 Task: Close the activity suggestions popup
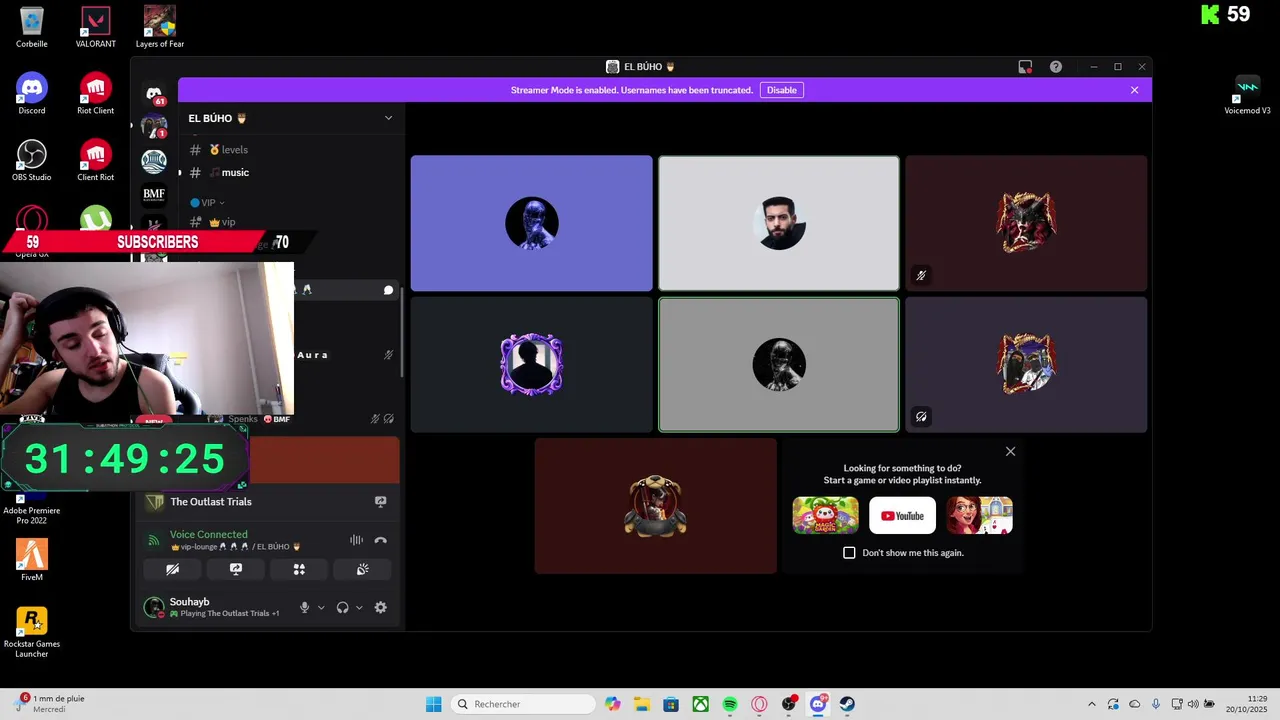pyautogui.click(x=1010, y=452)
